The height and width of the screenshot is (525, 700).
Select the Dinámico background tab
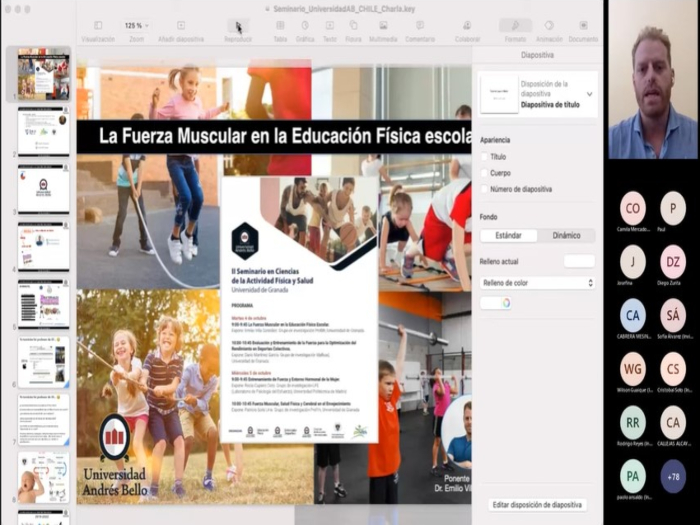[566, 235]
